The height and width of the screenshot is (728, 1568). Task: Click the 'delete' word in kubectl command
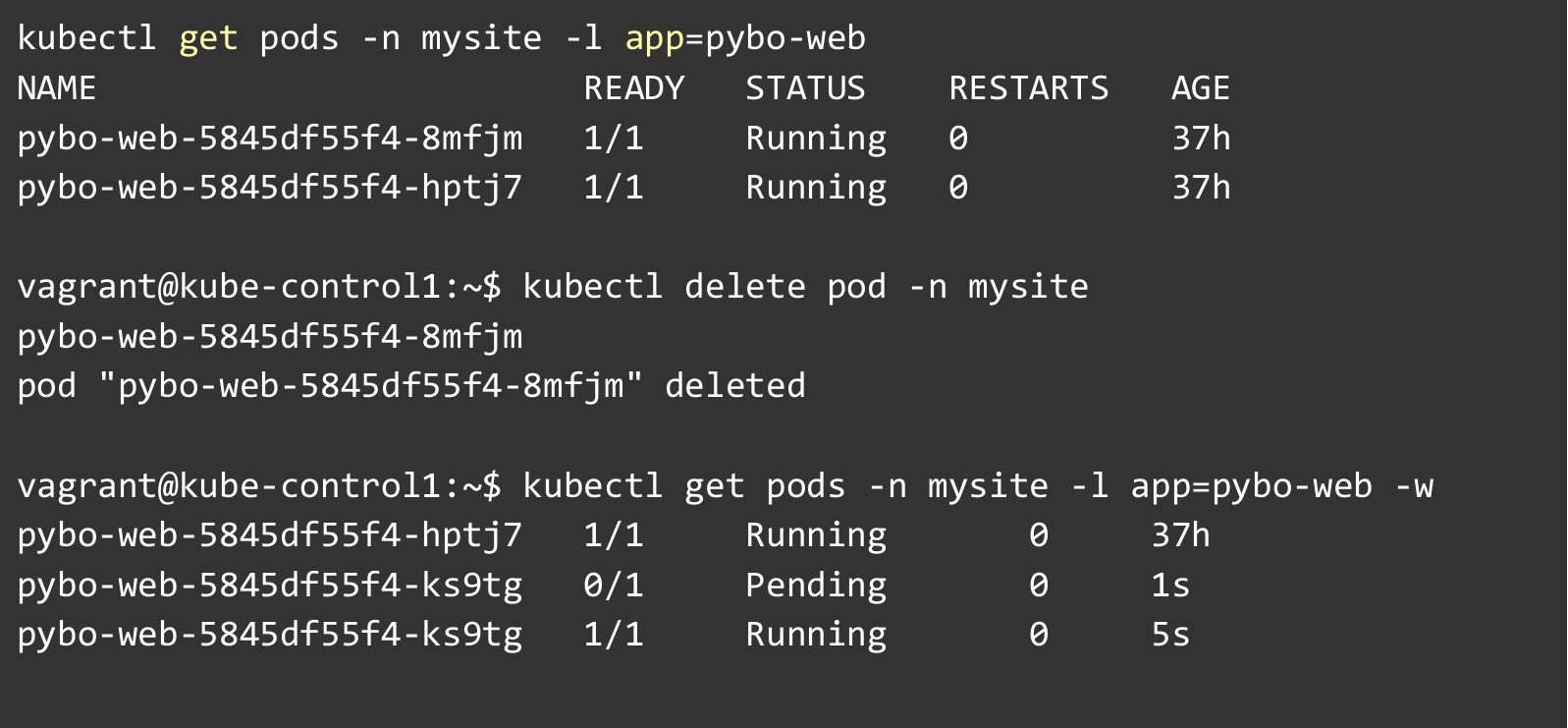pos(744,287)
